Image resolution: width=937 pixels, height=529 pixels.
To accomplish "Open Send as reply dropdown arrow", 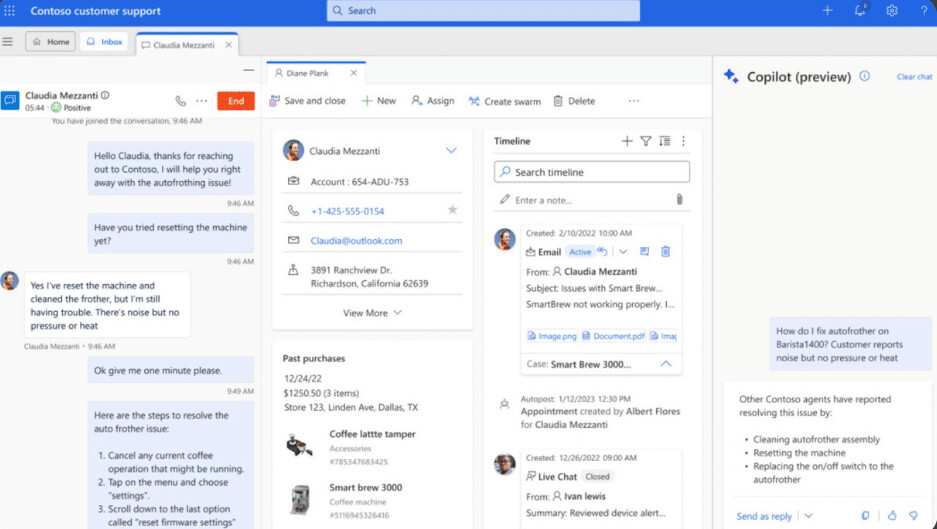I will (809, 516).
